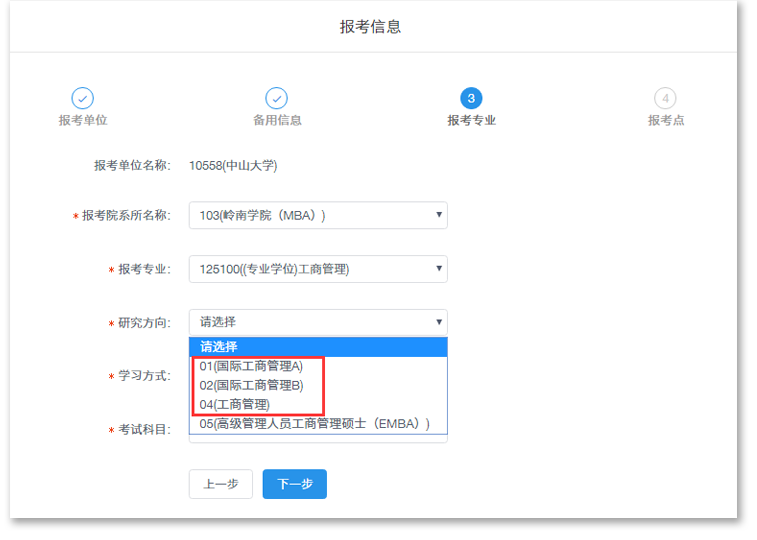The image size is (757, 540).
Task: Select option 01(国际工商管理A)
Action: point(251,366)
